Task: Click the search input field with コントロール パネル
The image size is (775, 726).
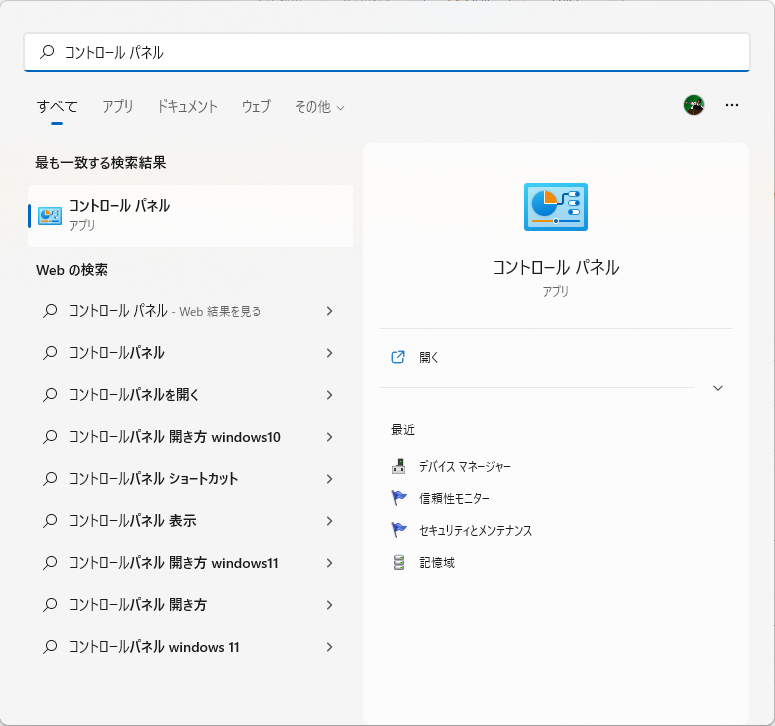Action: point(400,52)
